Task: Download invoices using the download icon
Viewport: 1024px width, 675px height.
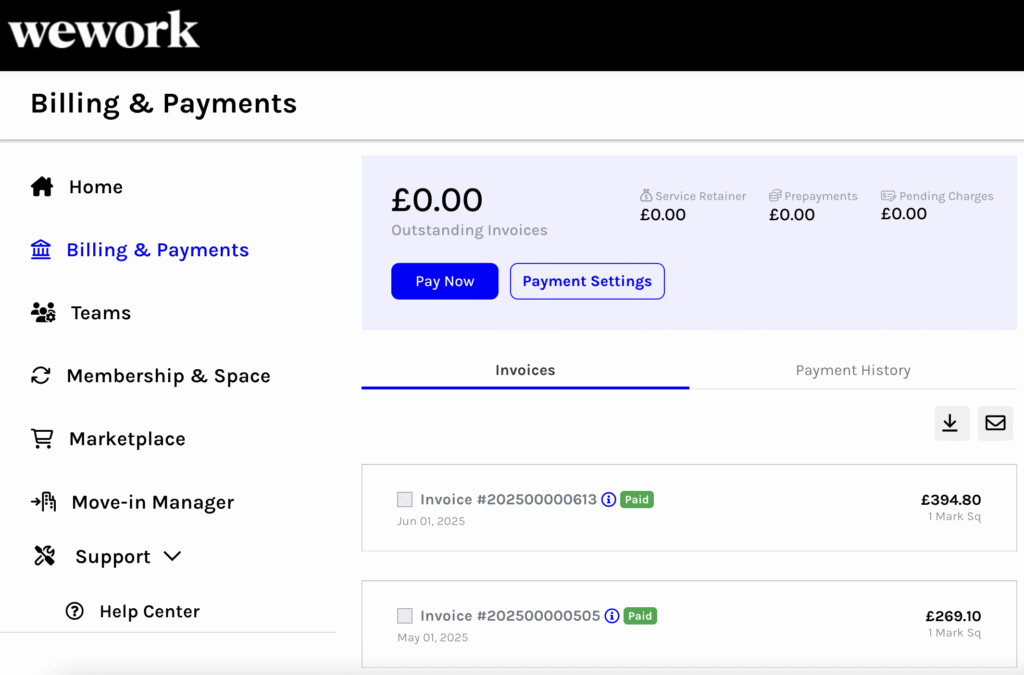Action: [950, 423]
